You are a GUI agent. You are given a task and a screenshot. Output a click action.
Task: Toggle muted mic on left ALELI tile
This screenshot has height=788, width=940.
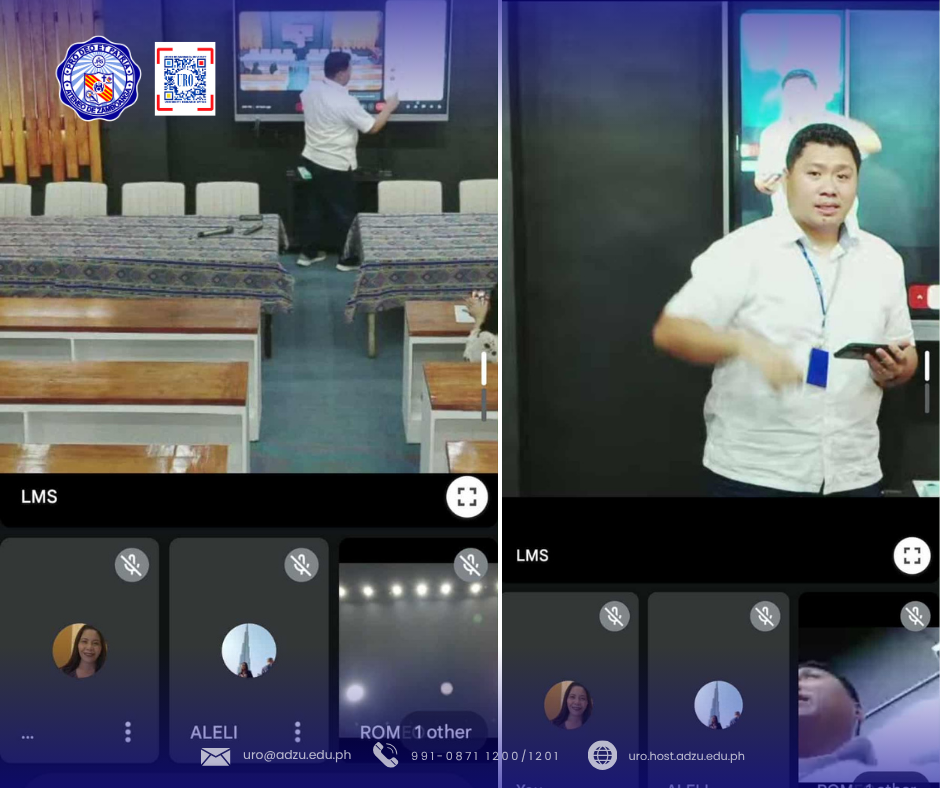pos(301,565)
